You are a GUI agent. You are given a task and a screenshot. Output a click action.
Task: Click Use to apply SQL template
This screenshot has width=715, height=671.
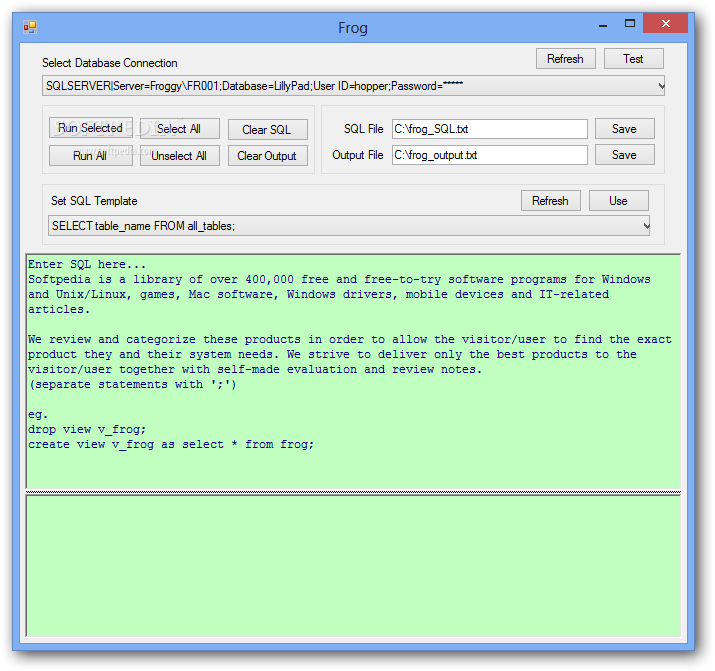tap(619, 201)
